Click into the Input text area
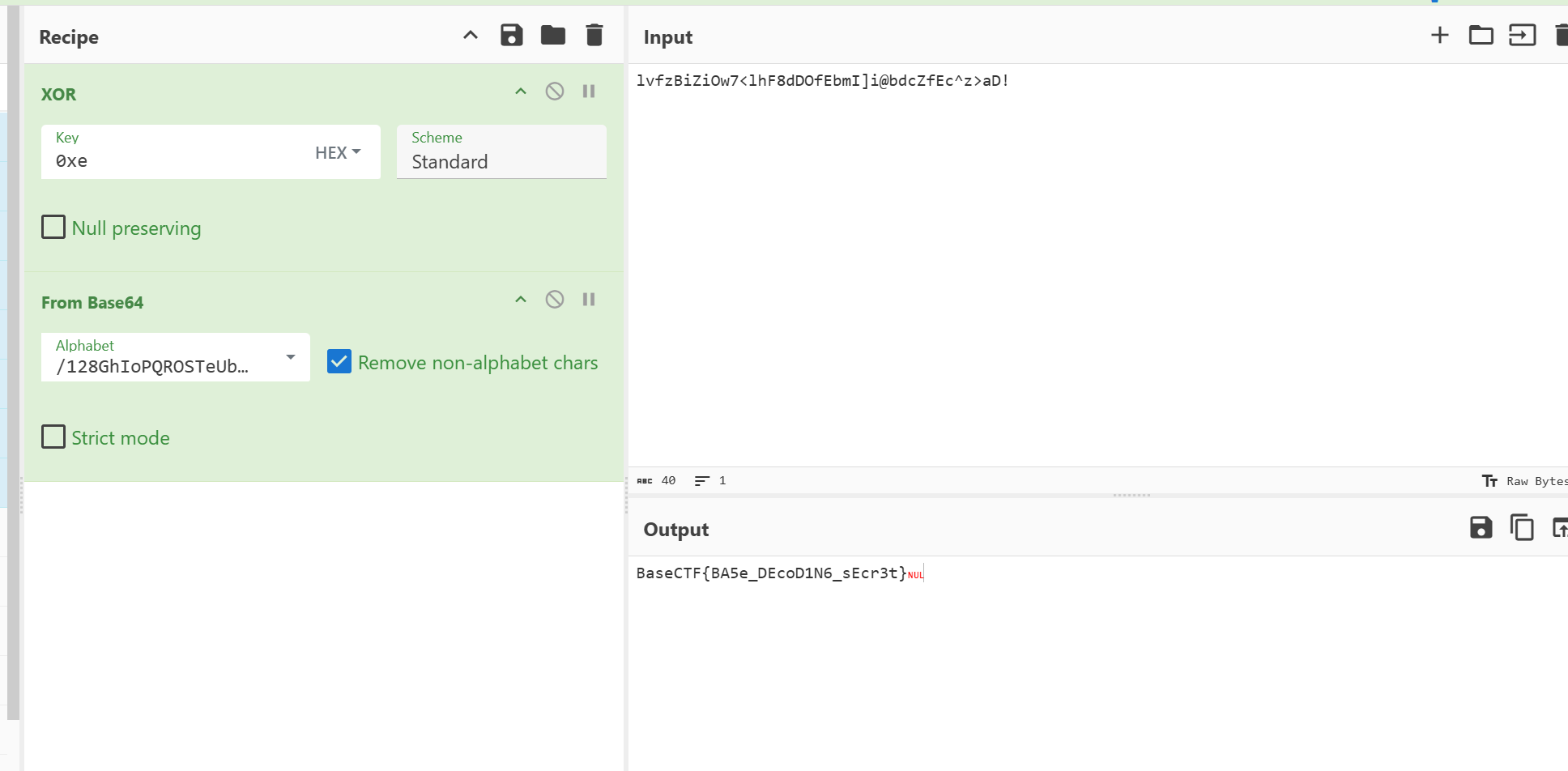Screen dimensions: 1568x771 point(1097,267)
